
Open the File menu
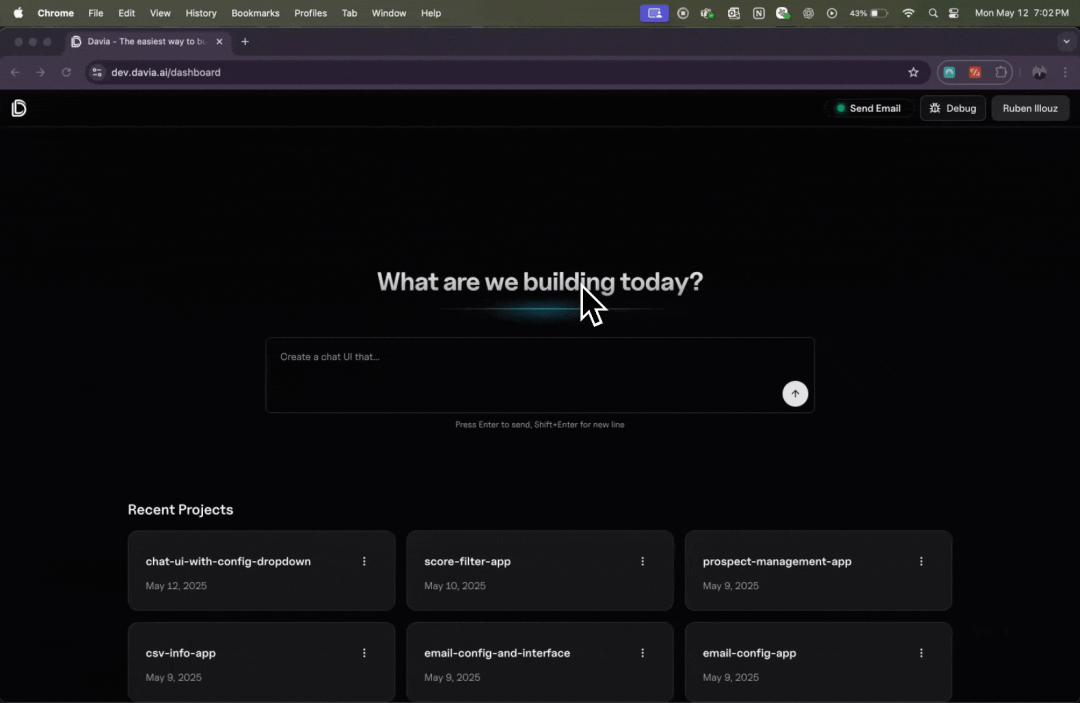[x=96, y=13]
